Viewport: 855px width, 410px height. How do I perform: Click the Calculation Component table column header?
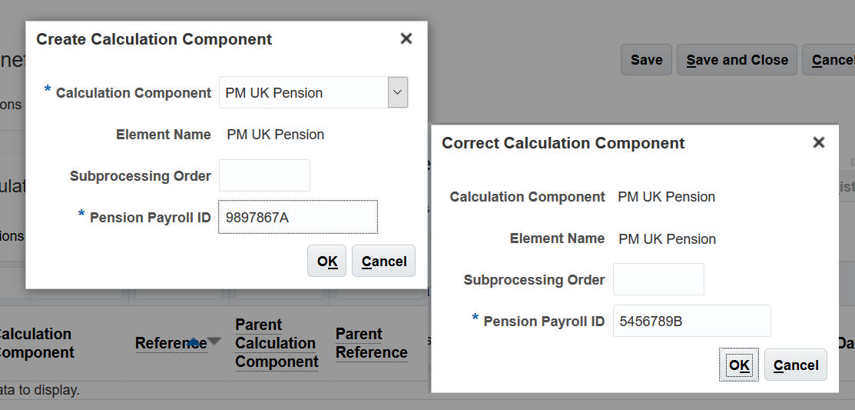tap(35, 343)
